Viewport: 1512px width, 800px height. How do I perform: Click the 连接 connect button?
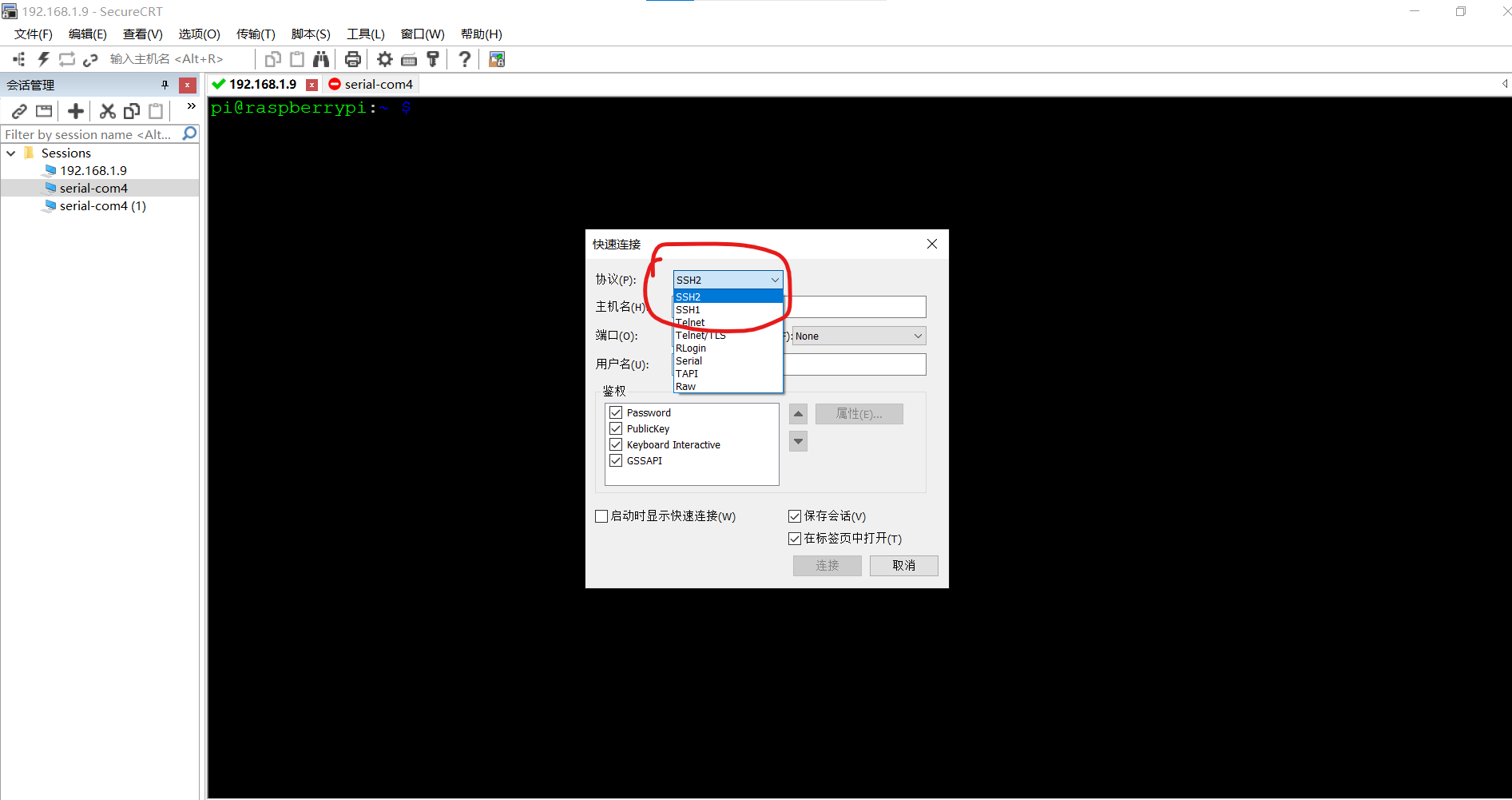tap(827, 565)
